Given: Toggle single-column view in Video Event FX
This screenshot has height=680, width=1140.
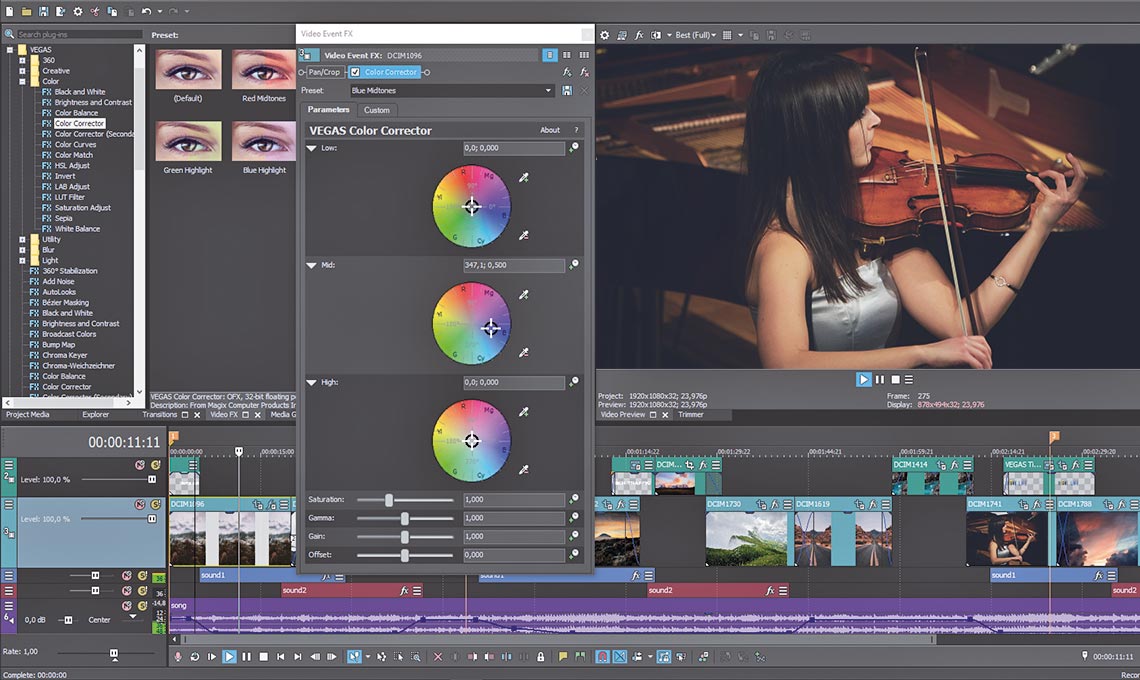Looking at the screenshot, I should [550, 55].
